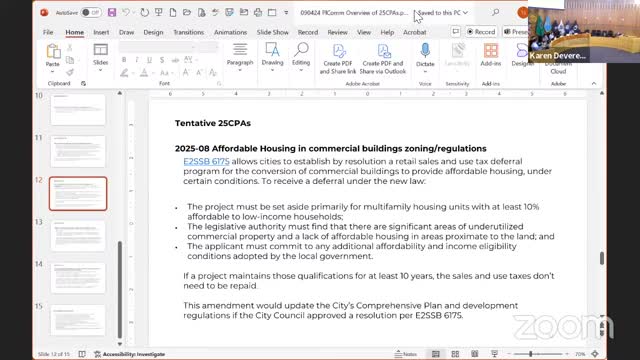This screenshot has height=360, width=640.
Task: Collapse the ribbon with chevron arrow
Action: (x=593, y=83)
